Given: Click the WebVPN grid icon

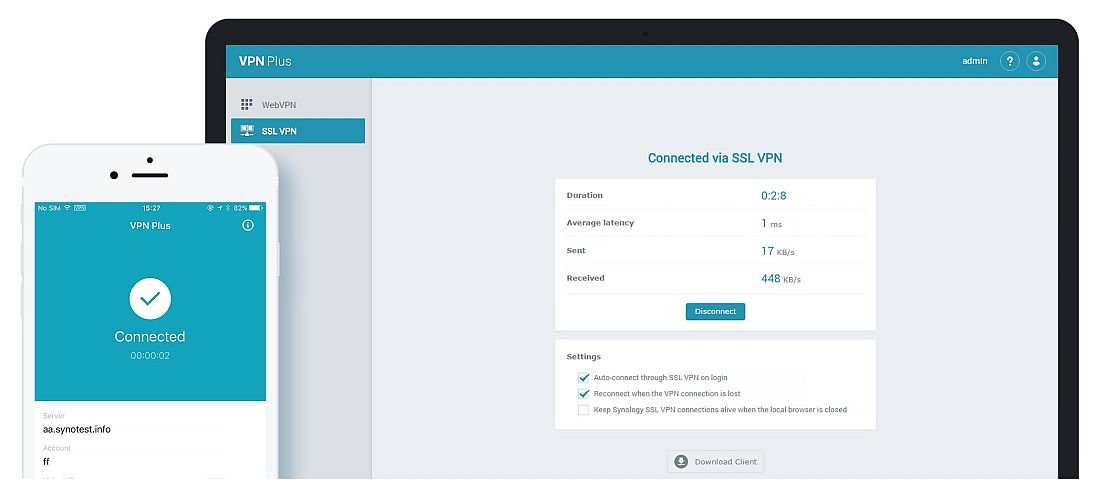Looking at the screenshot, I should tap(246, 105).
